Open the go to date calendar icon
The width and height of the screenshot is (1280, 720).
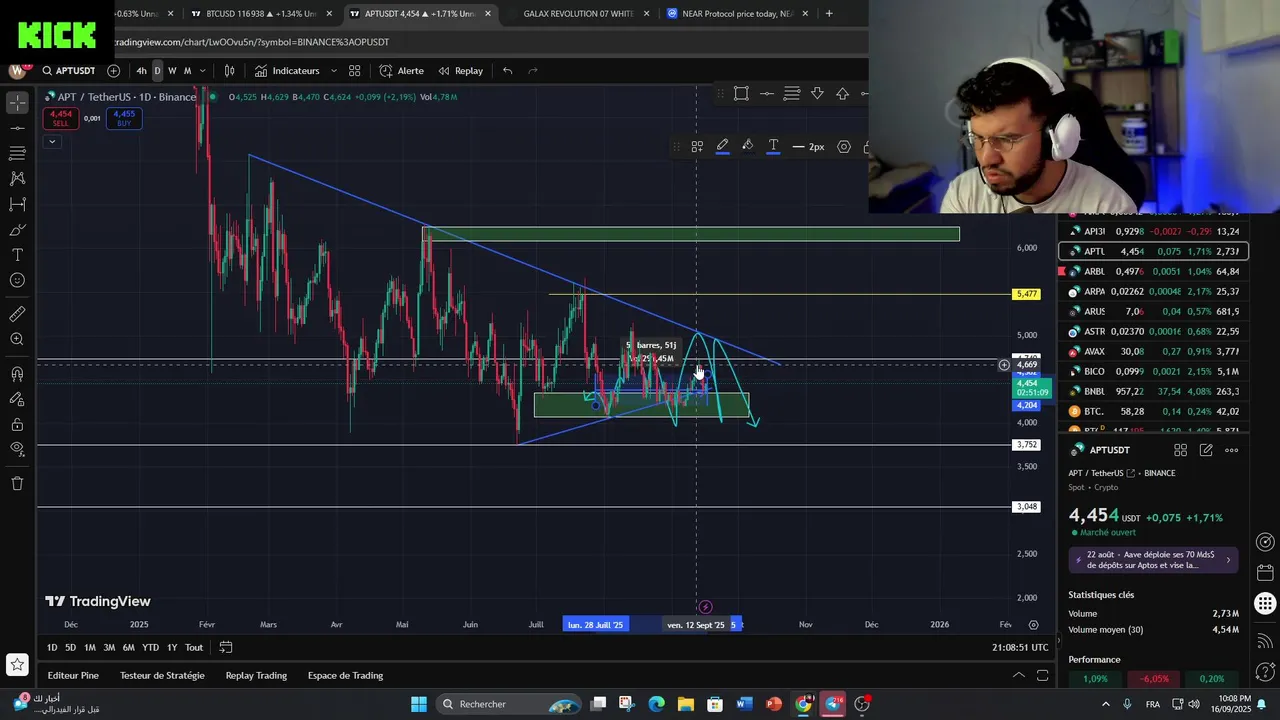pos(226,648)
